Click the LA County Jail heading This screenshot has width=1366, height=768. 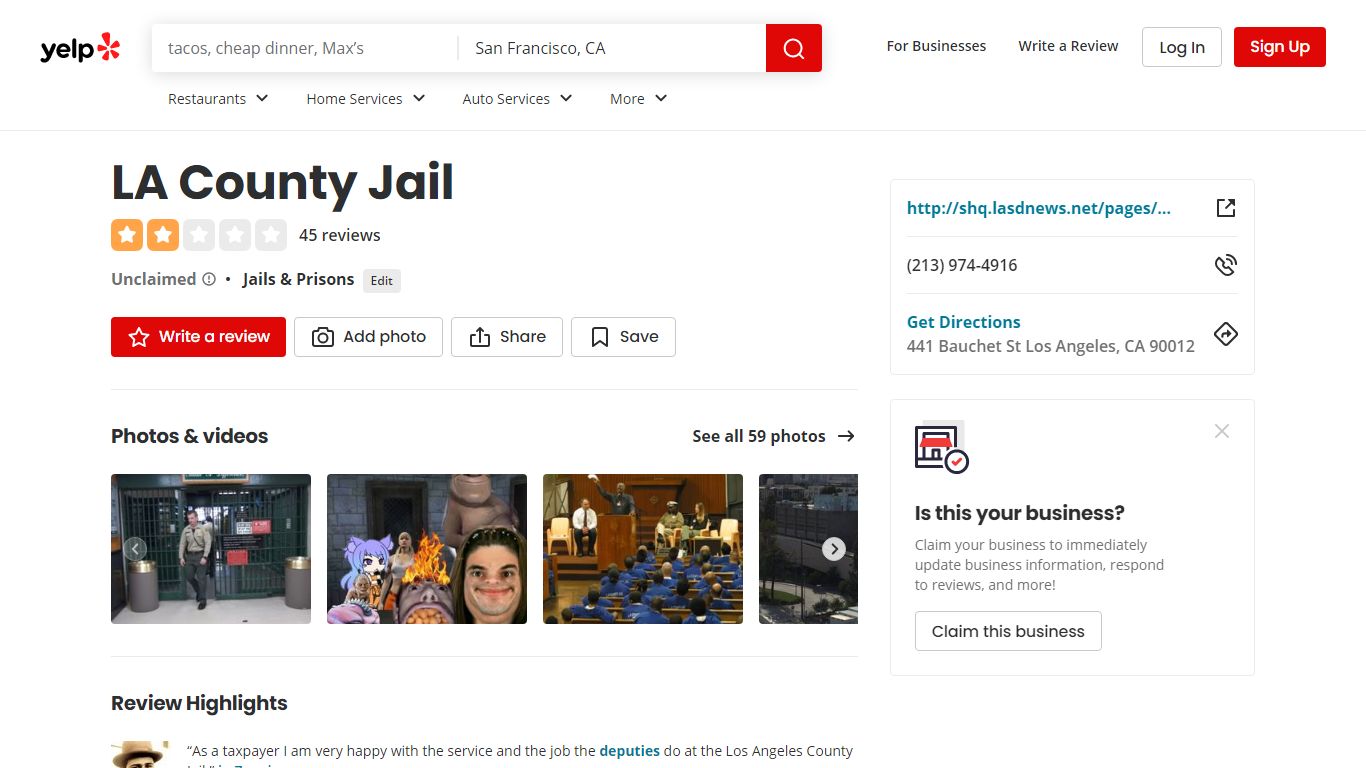coord(283,182)
